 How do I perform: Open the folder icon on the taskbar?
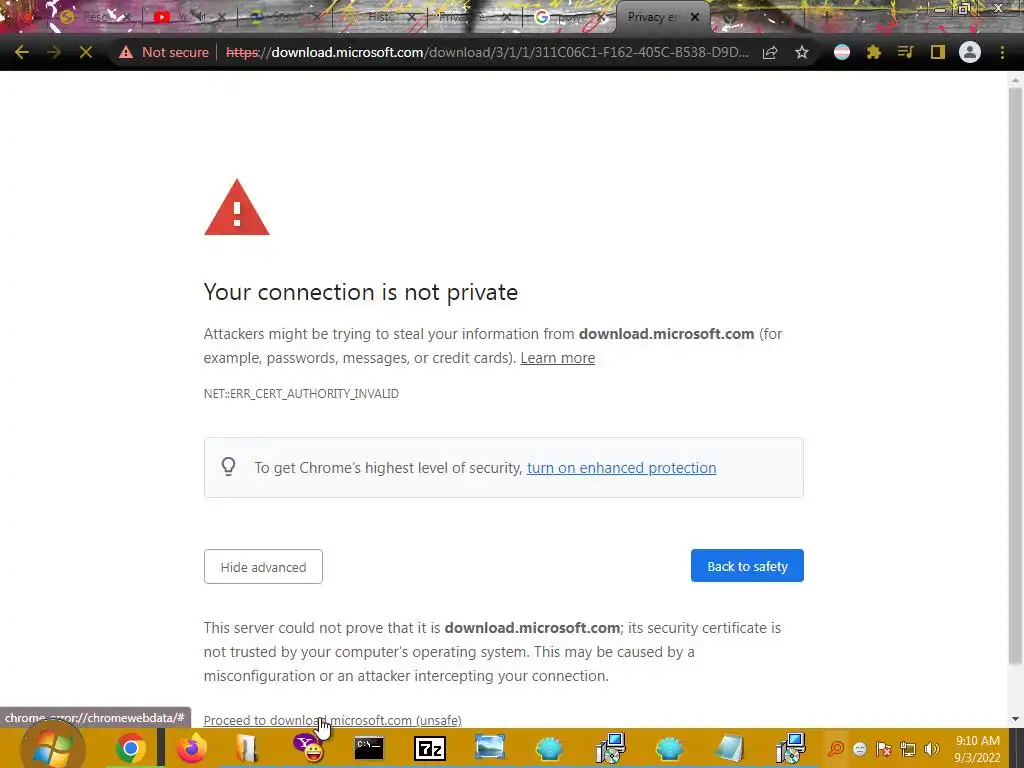point(248,748)
